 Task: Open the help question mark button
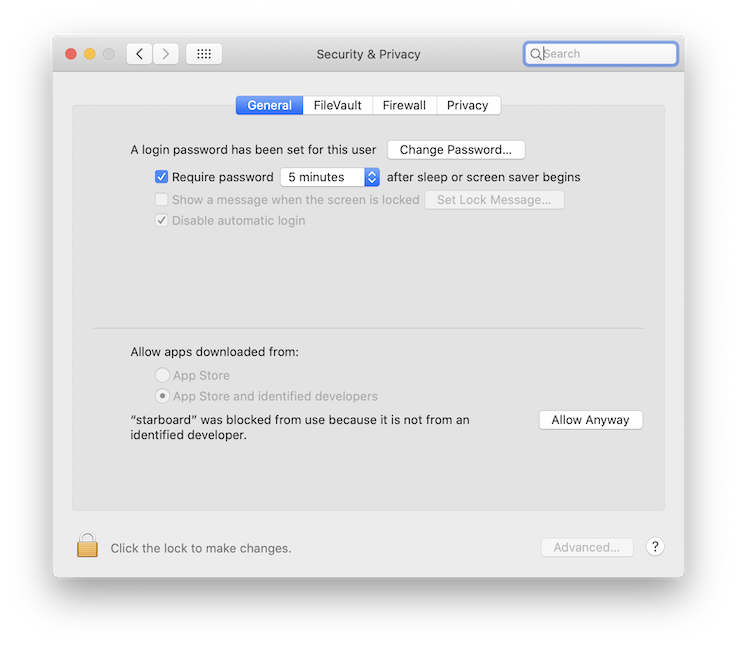[655, 547]
